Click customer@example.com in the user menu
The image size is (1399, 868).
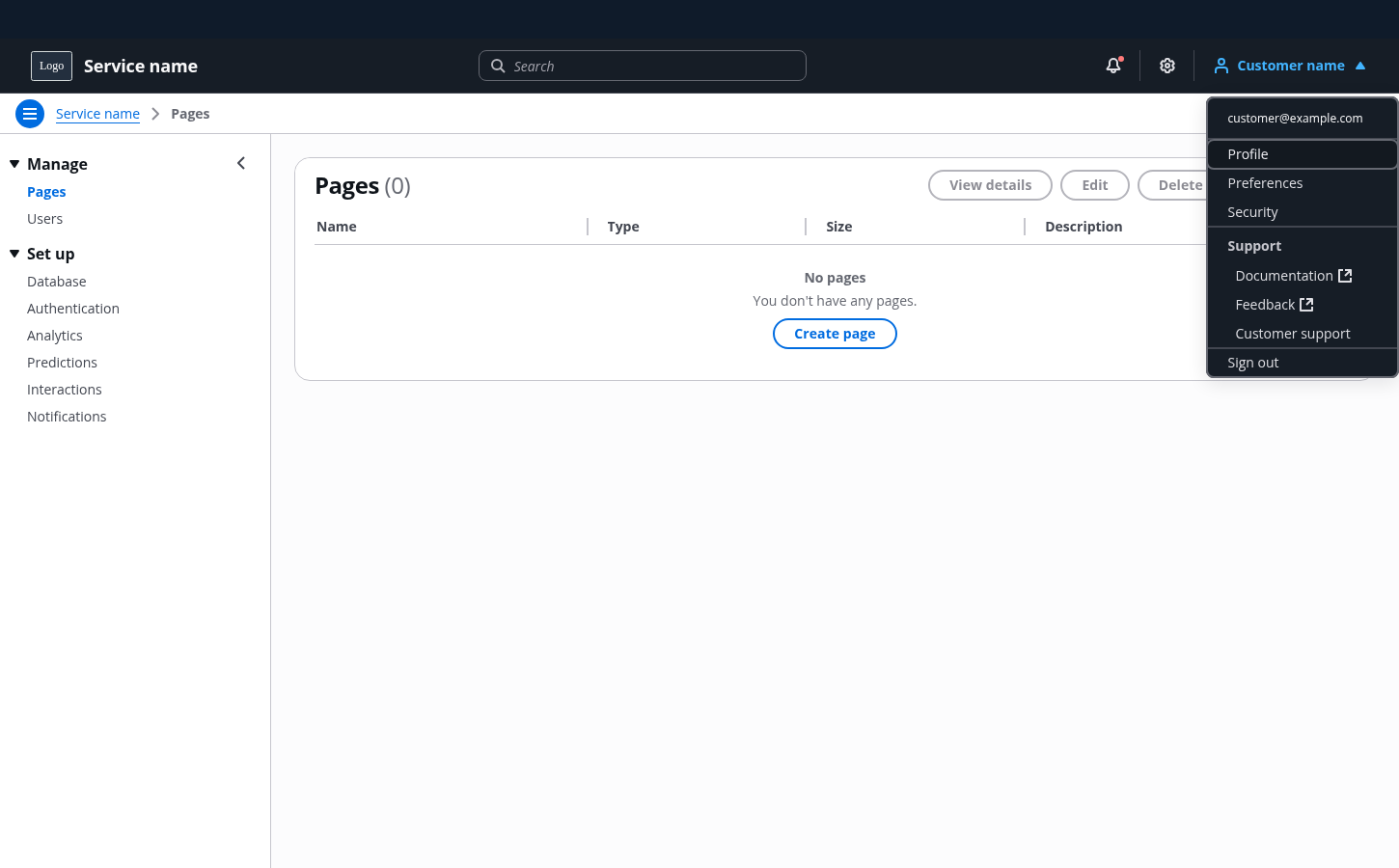pyautogui.click(x=1295, y=119)
